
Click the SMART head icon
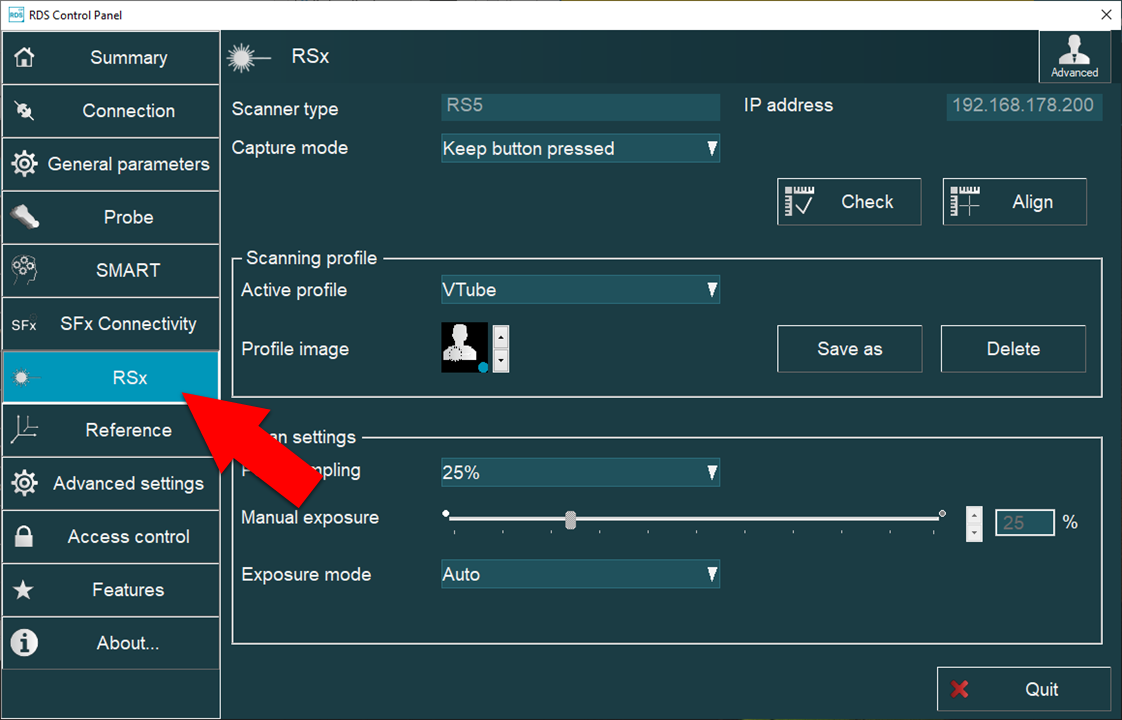(24, 270)
